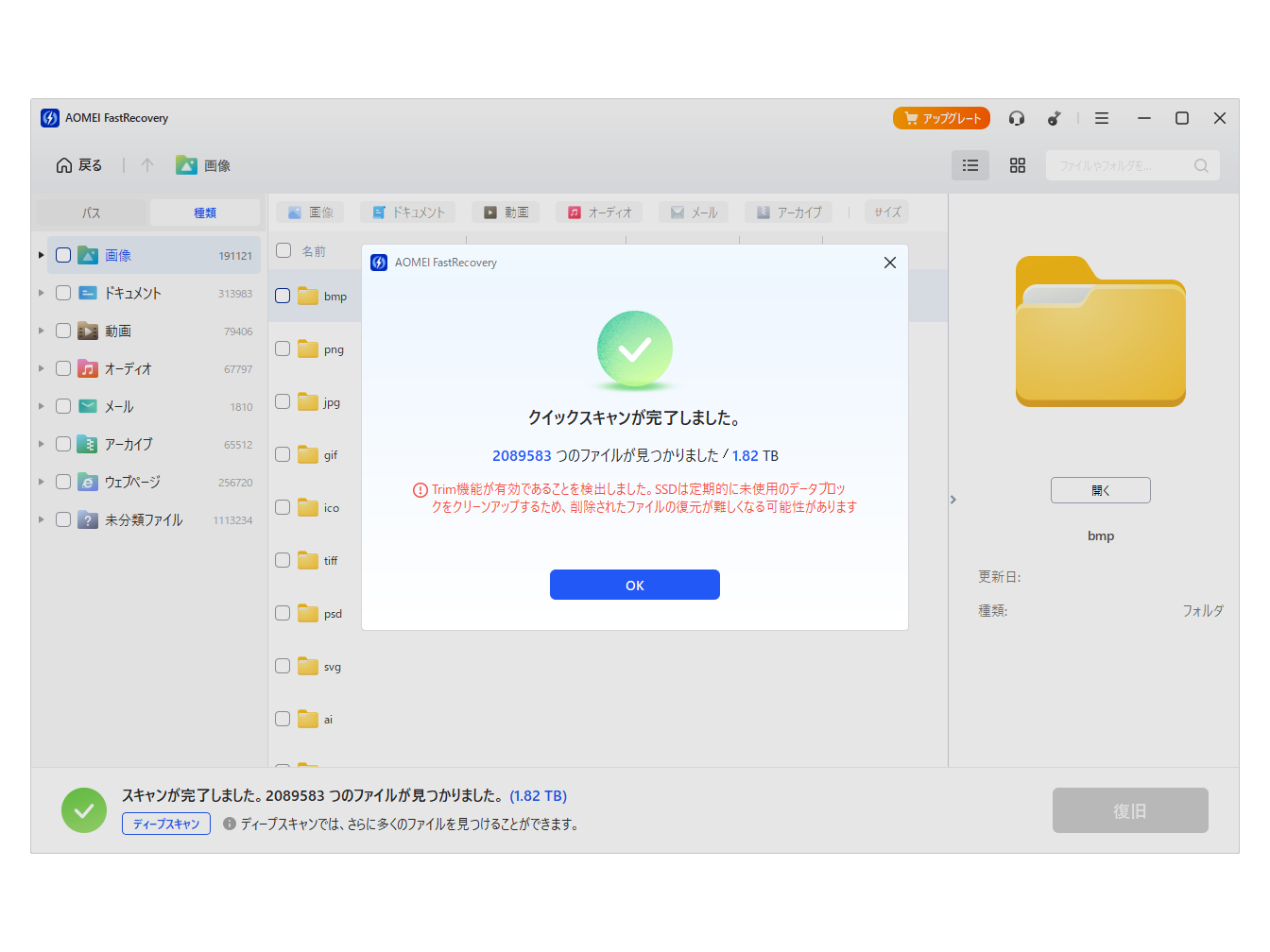Switch to grid thumbnail view
Image resolution: width=1270 pixels, height=952 pixels.
1018,165
